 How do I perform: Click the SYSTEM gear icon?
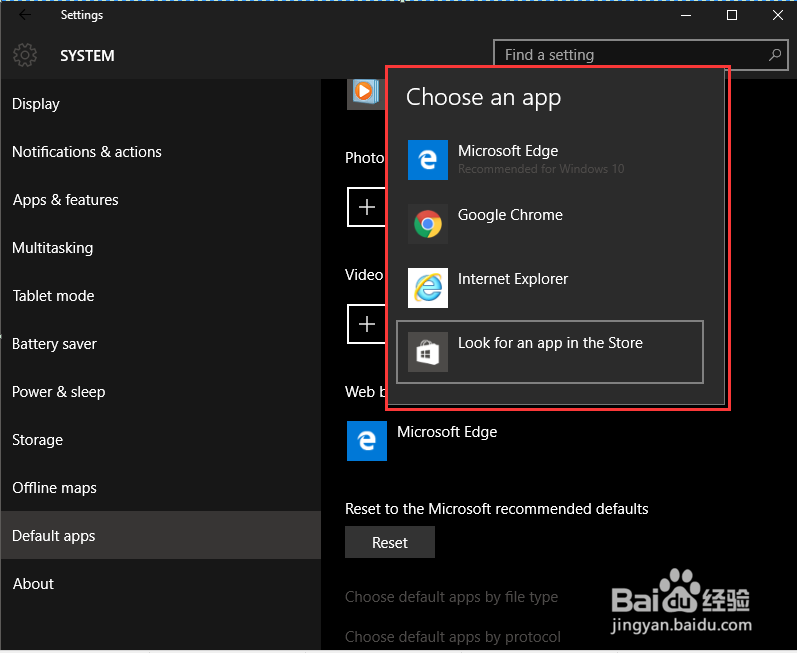tap(25, 55)
